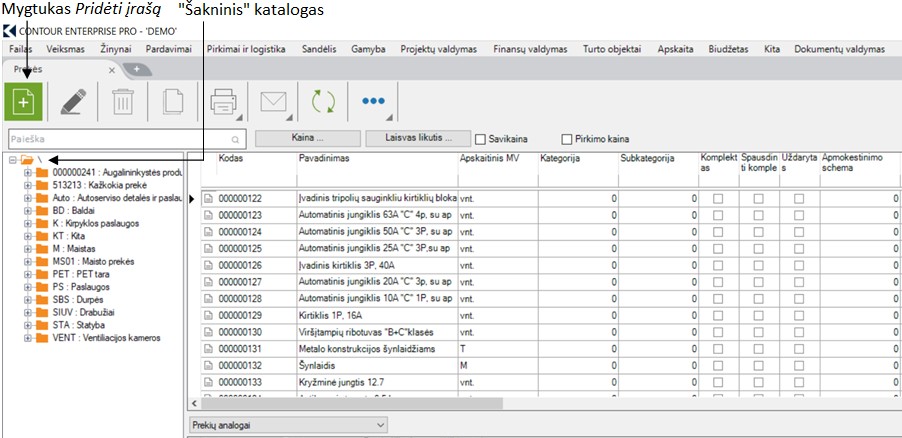Click the Laisvas likutis ... button
Viewport: 902px width, 438px height.
tap(418, 138)
